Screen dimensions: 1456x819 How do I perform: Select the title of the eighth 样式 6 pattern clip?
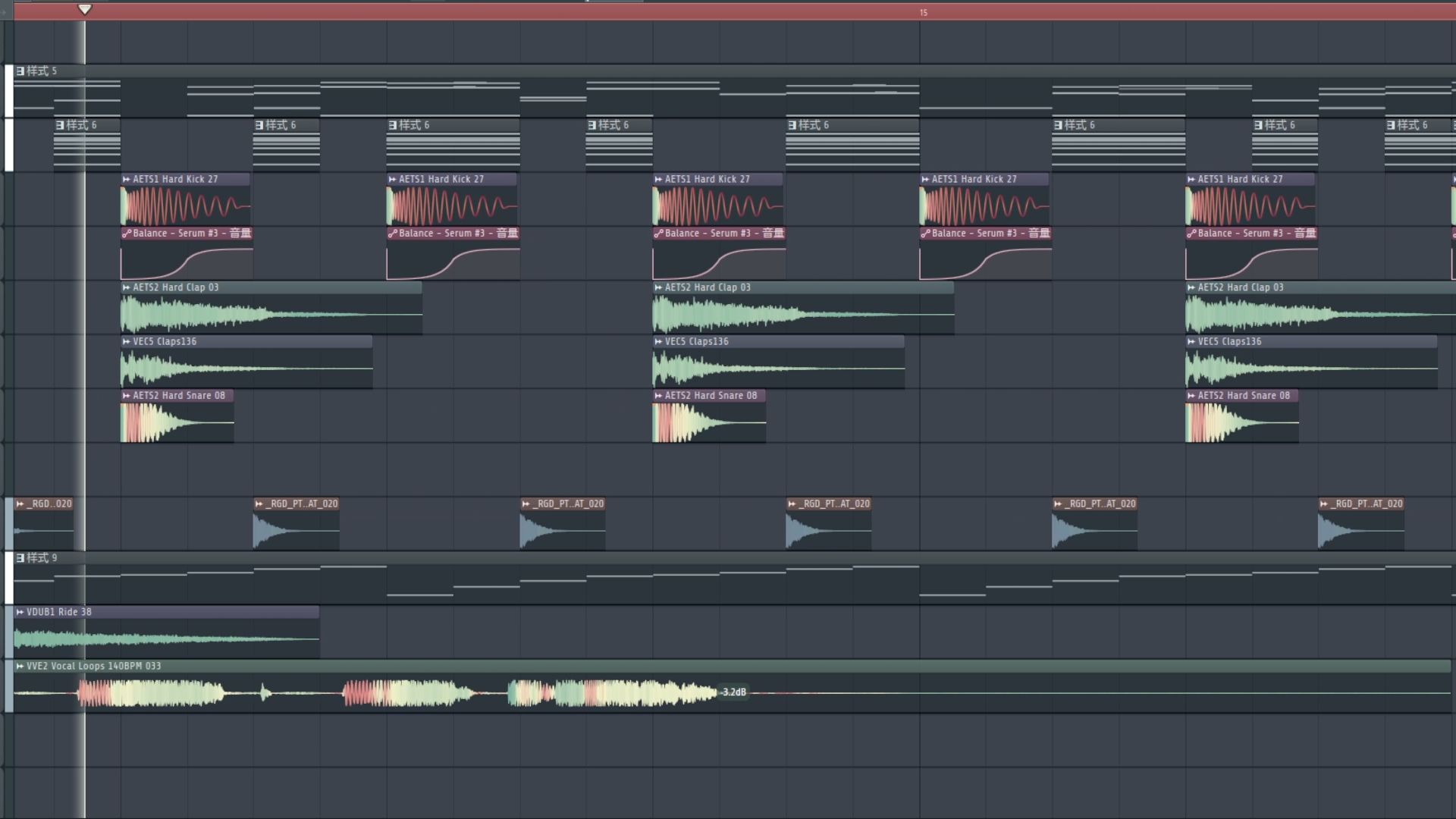[x=1413, y=125]
